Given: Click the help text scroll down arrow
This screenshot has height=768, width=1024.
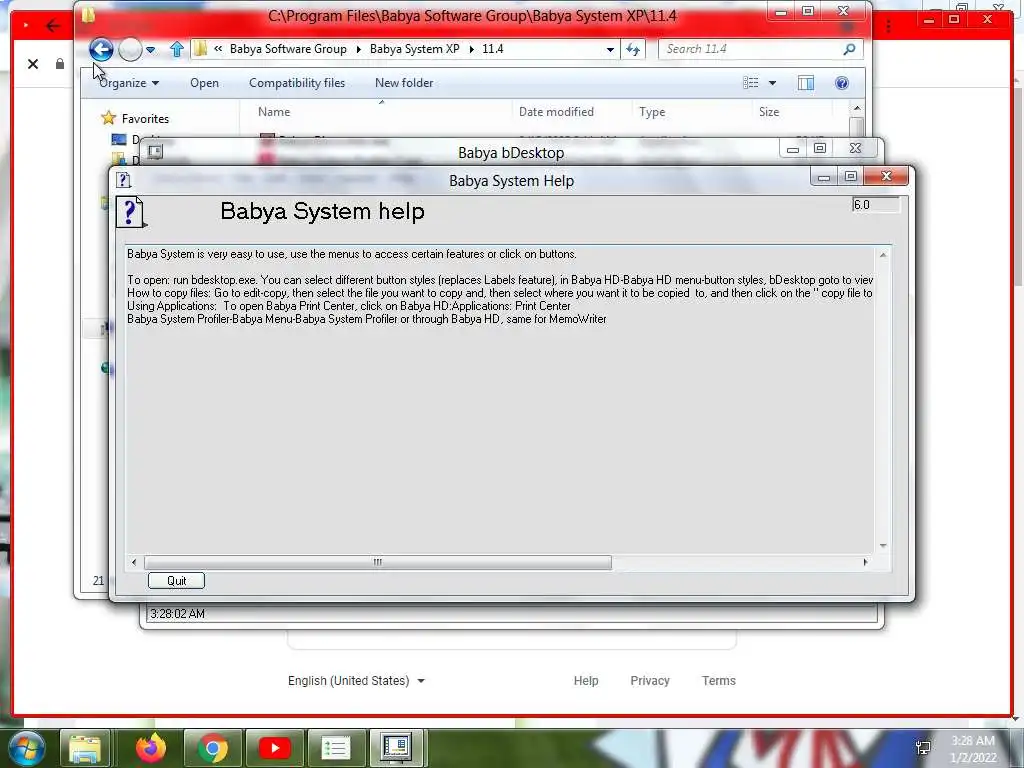Looking at the screenshot, I should click(x=883, y=545).
